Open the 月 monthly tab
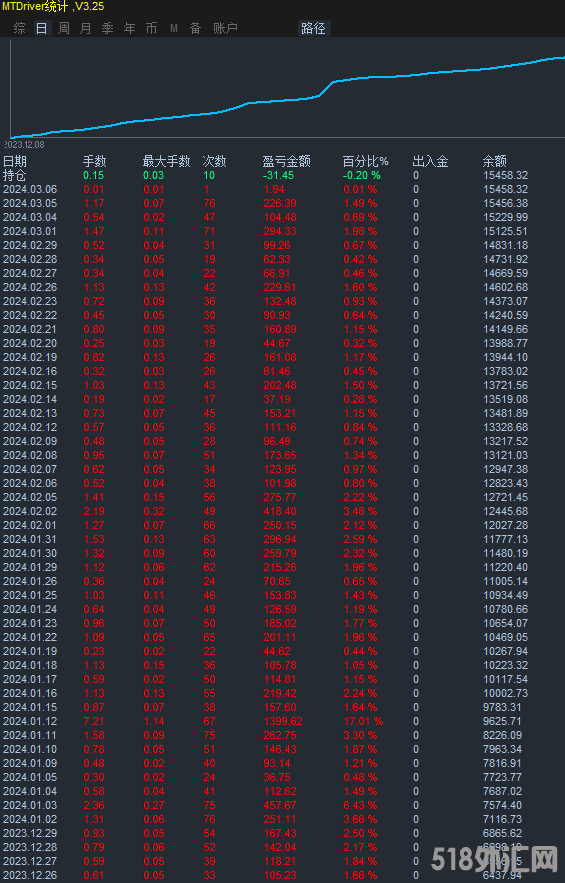The image size is (565, 883). pyautogui.click(x=86, y=28)
